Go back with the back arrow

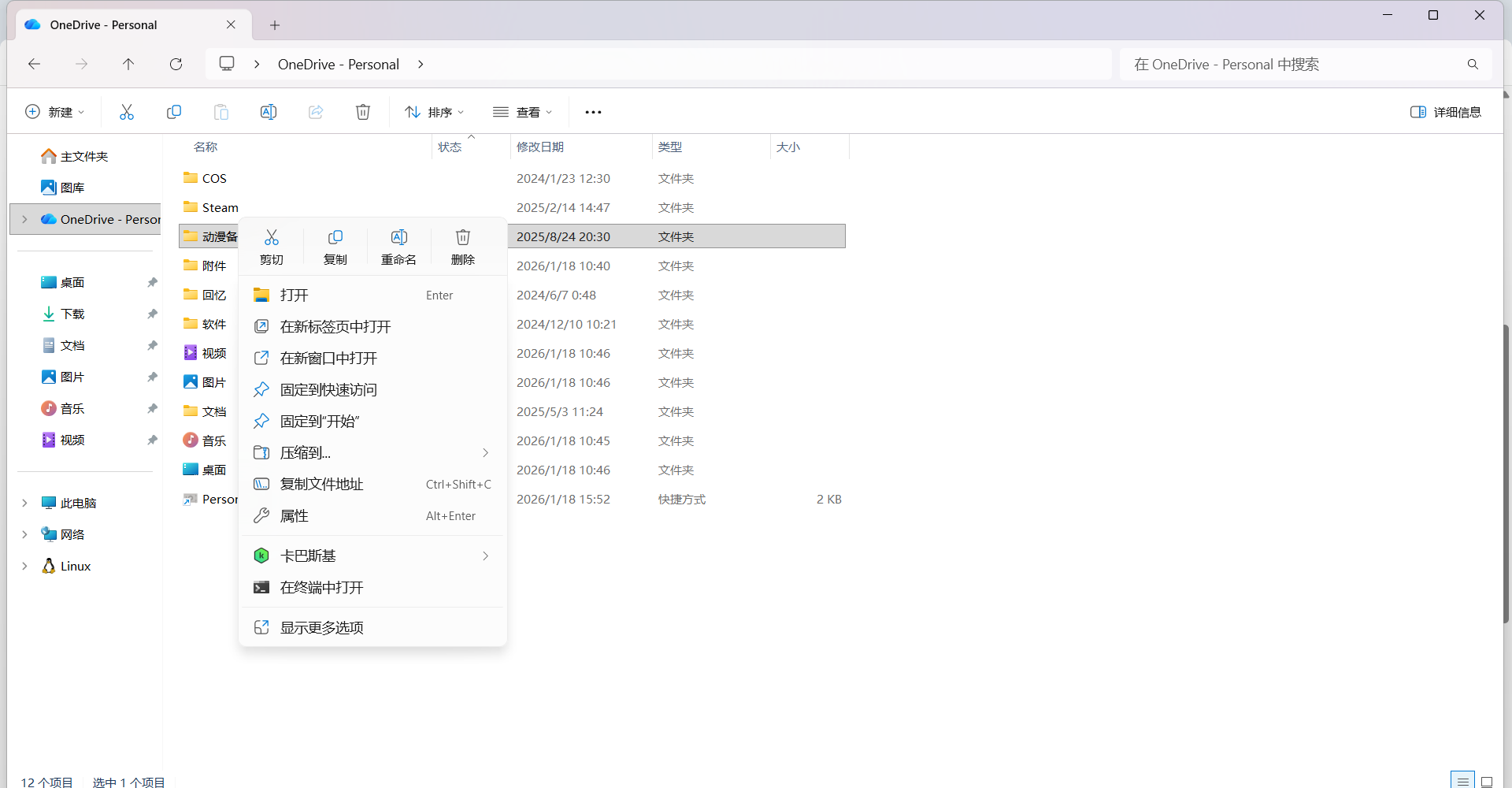coord(34,64)
